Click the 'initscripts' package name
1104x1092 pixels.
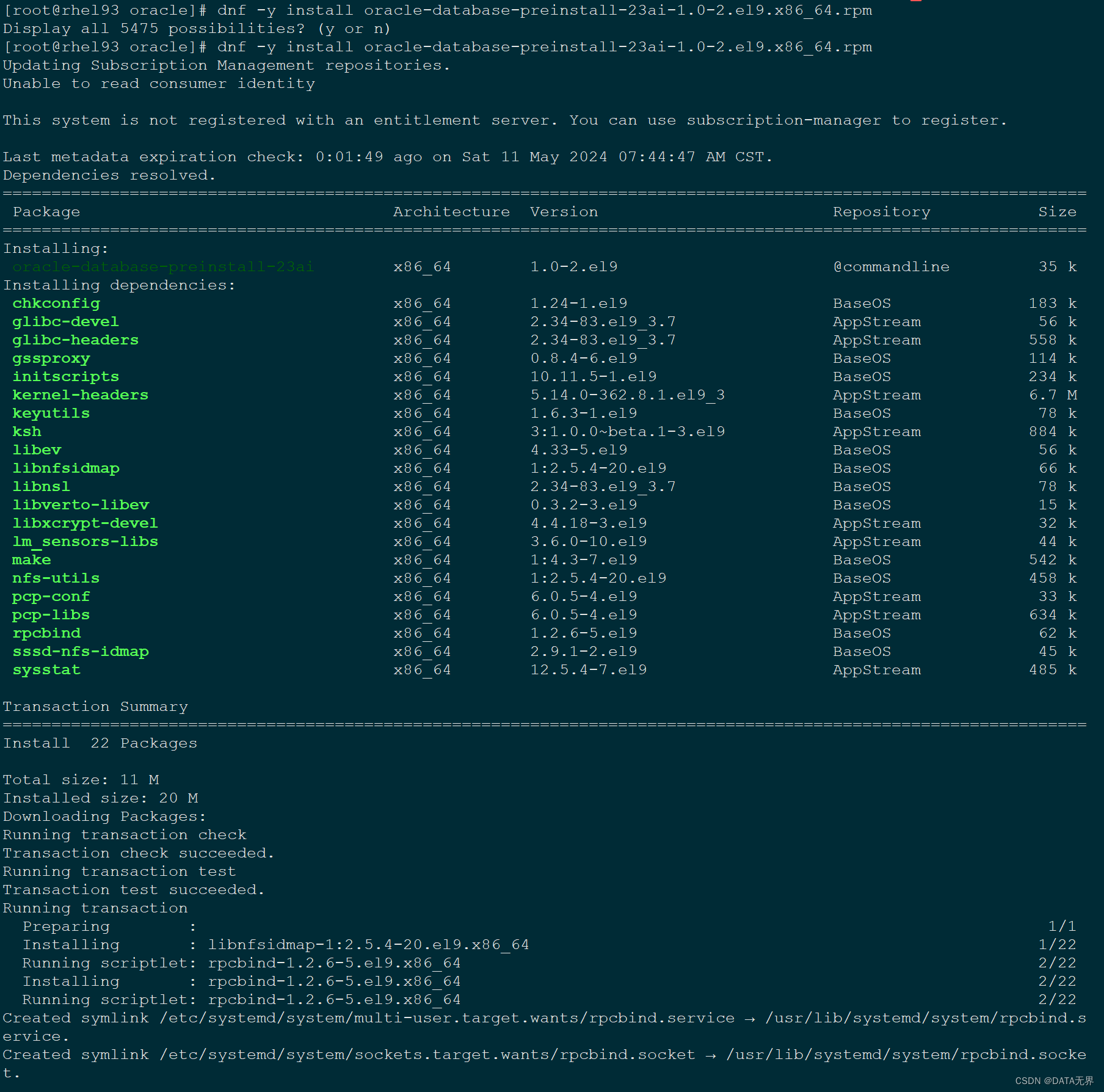tap(66, 377)
